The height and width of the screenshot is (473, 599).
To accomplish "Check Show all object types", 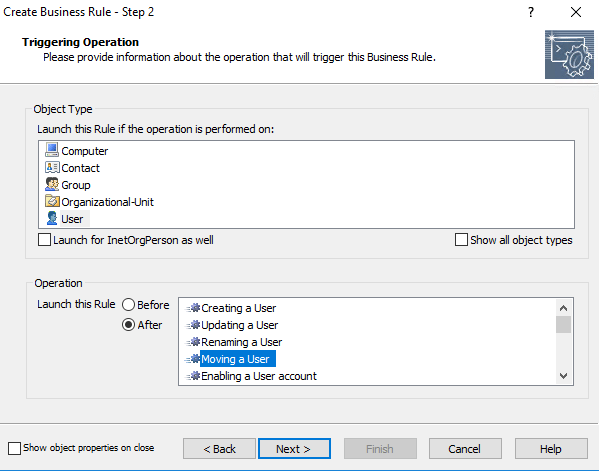I will point(461,240).
